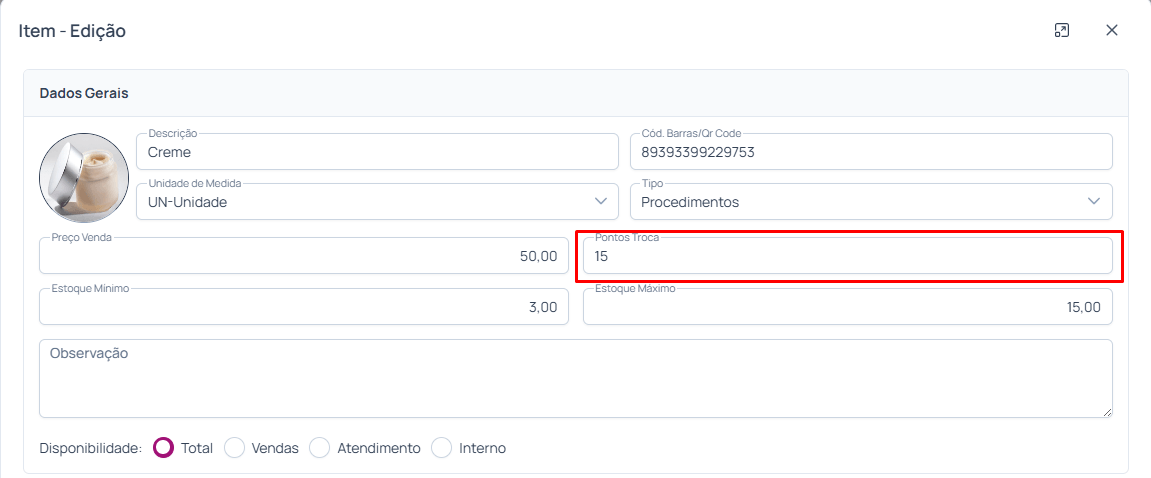Click the Pontos Troca field showing 15
Image resolution: width=1151 pixels, height=478 pixels.
tap(848, 256)
